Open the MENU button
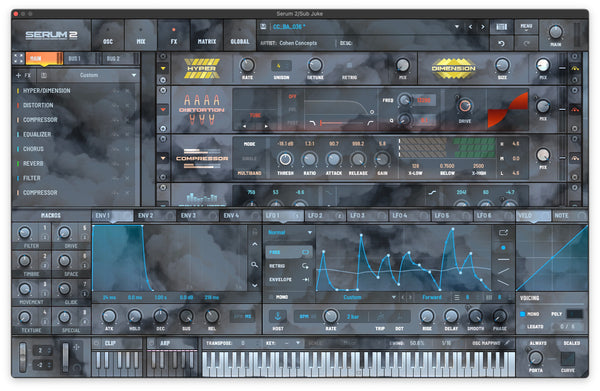This screenshot has width=600, height=391. [x=526, y=27]
